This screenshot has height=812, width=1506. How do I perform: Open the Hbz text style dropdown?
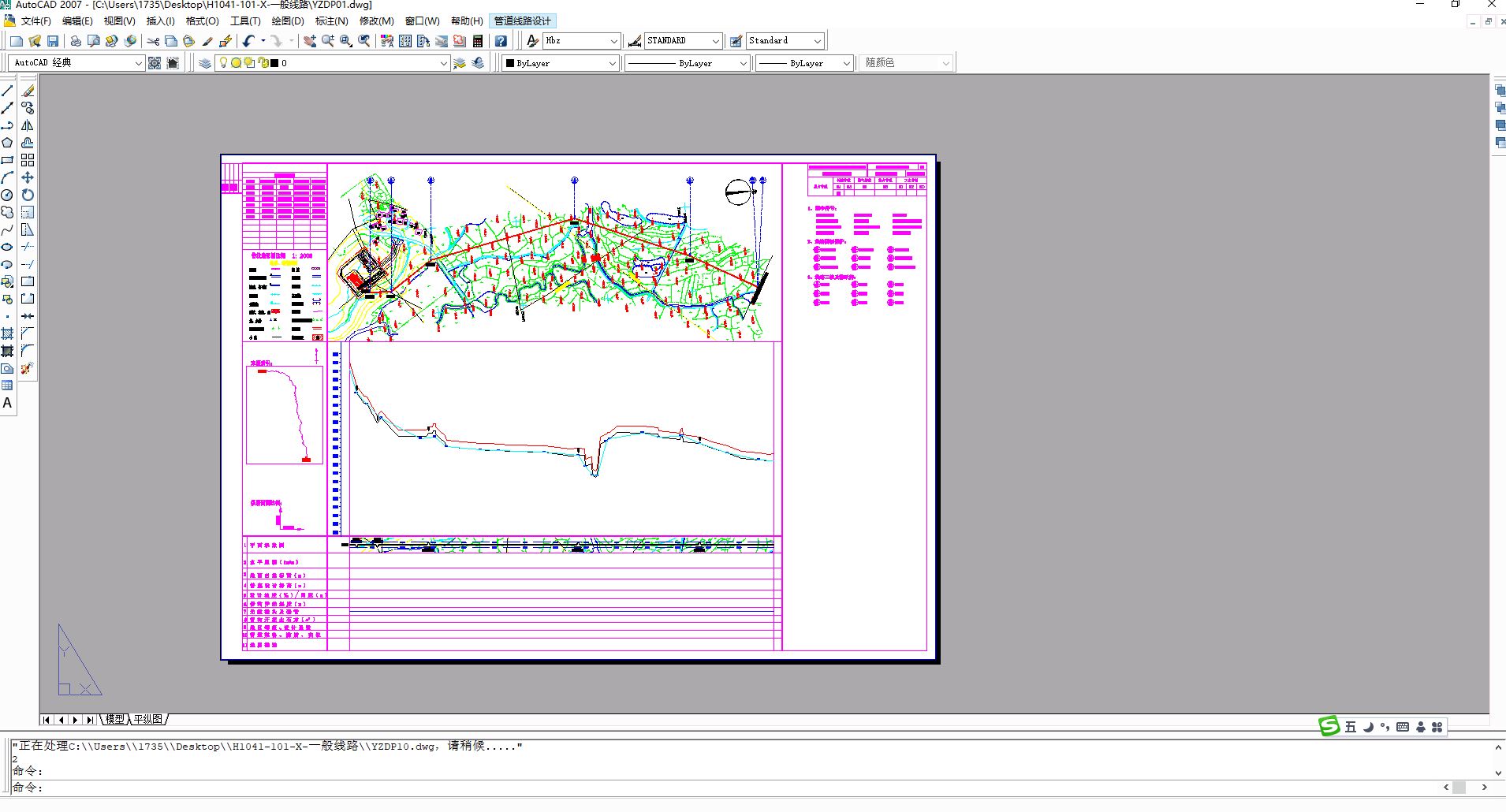click(x=613, y=41)
